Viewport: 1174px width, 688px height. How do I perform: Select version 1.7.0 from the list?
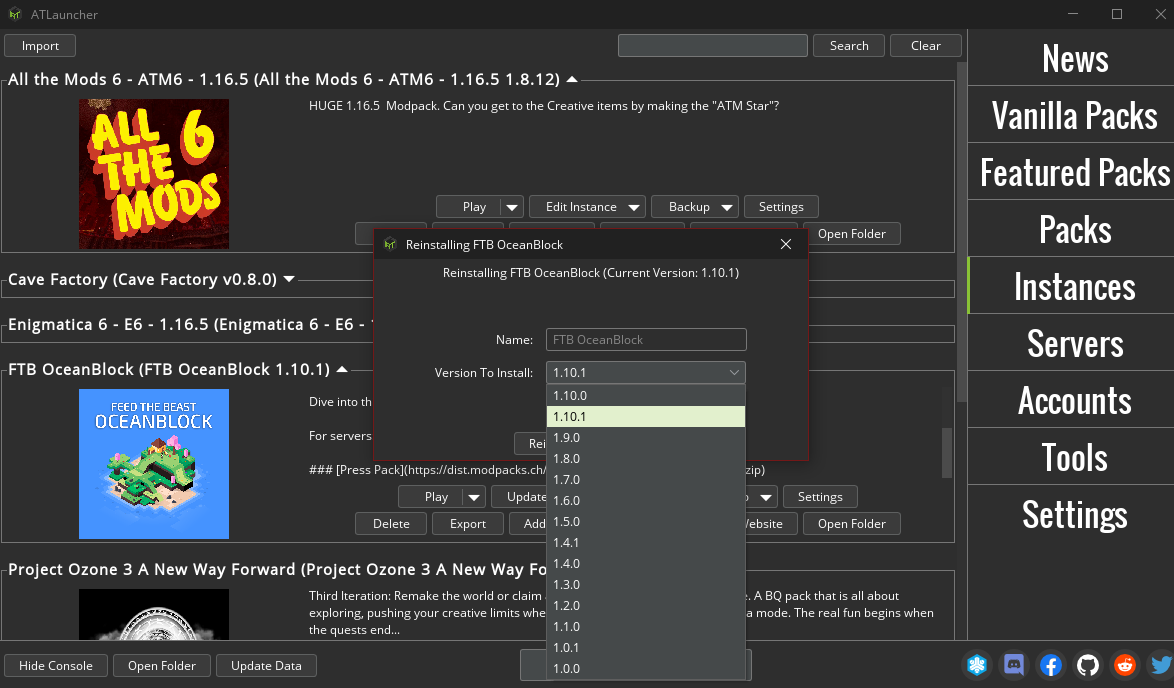pyautogui.click(x=646, y=479)
